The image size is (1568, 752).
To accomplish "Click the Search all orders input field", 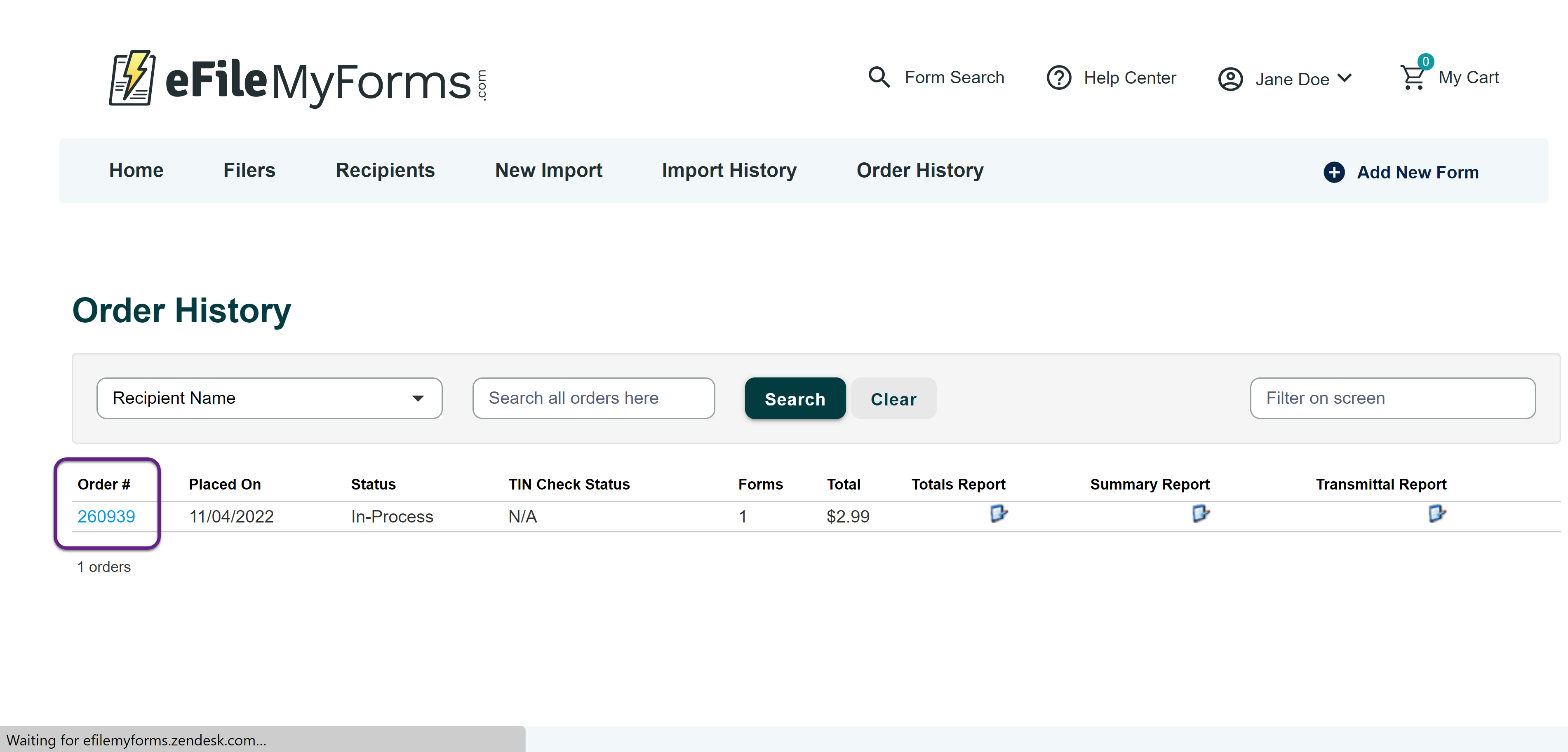I will coord(593,398).
